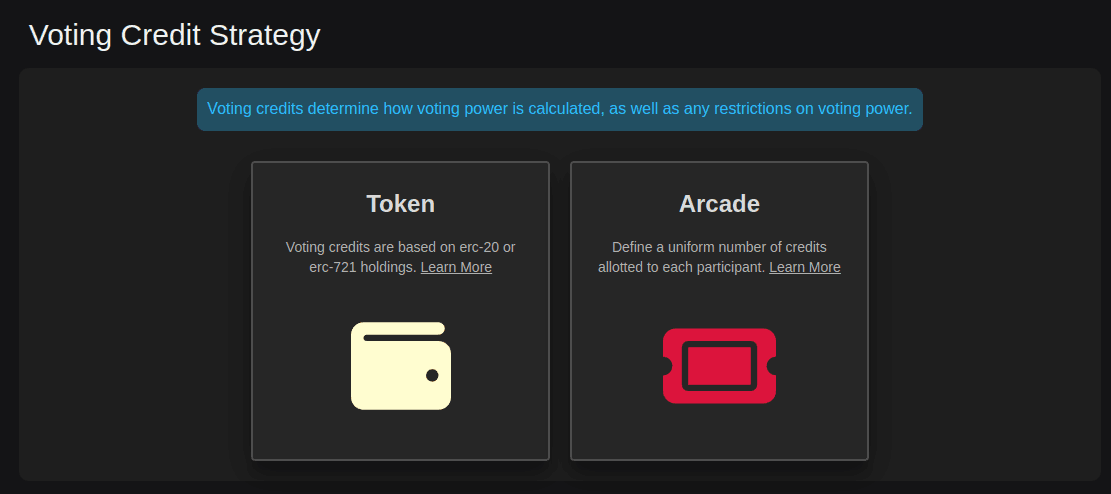Click the Arcade card heading

pyautogui.click(x=719, y=204)
